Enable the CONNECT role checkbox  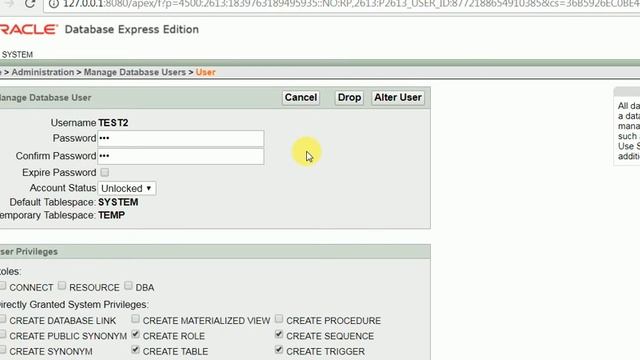click(x=2, y=285)
